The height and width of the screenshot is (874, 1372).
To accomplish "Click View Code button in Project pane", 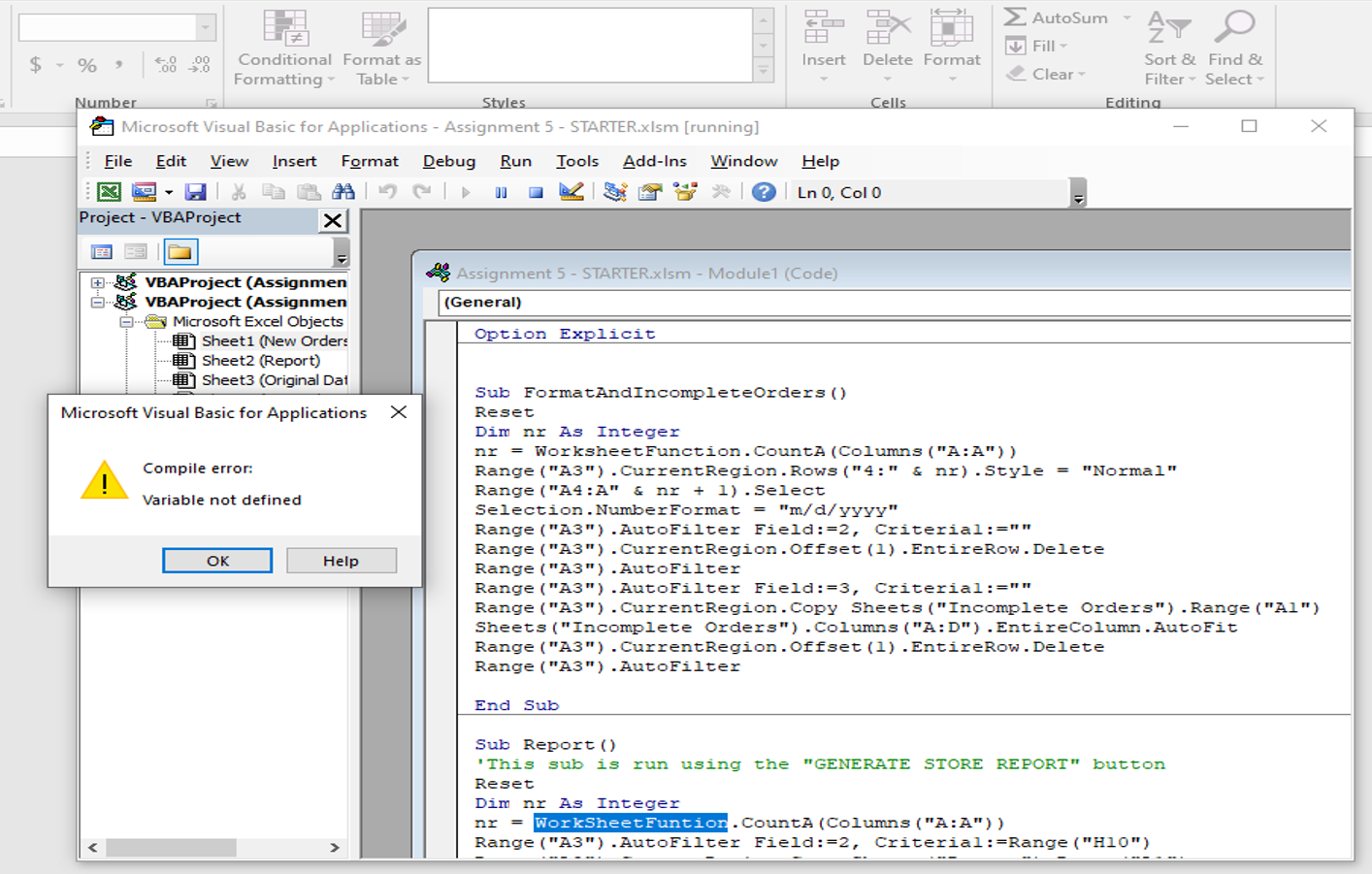I will [x=101, y=252].
